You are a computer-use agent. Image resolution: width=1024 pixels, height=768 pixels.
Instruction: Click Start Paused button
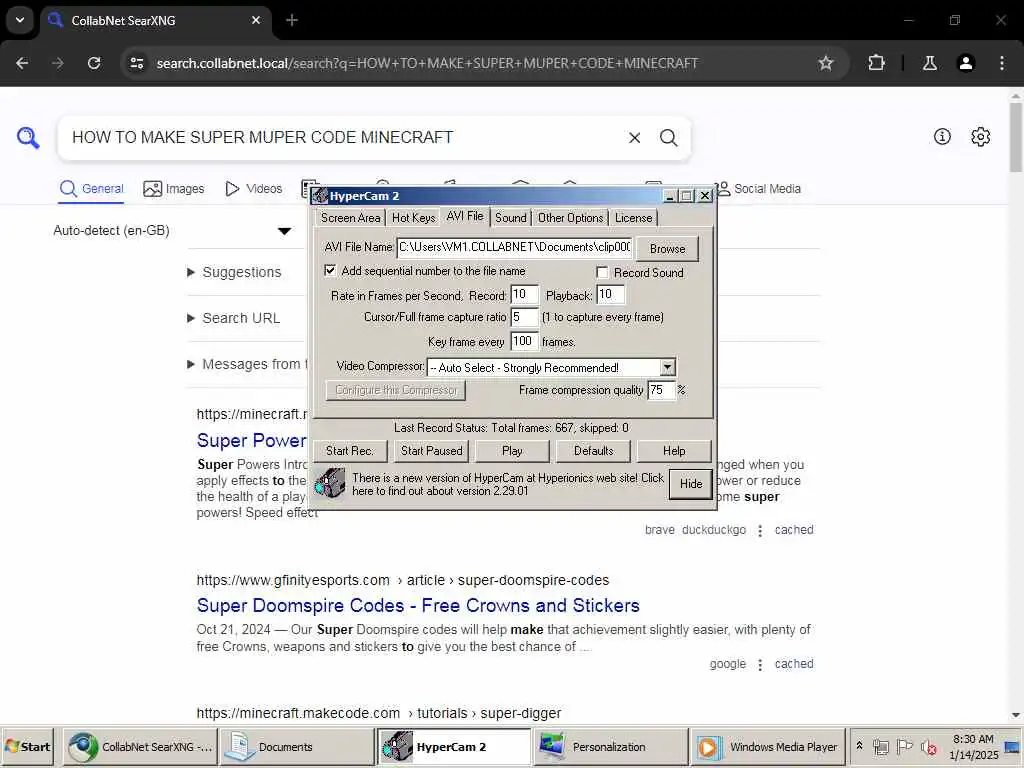[431, 451]
